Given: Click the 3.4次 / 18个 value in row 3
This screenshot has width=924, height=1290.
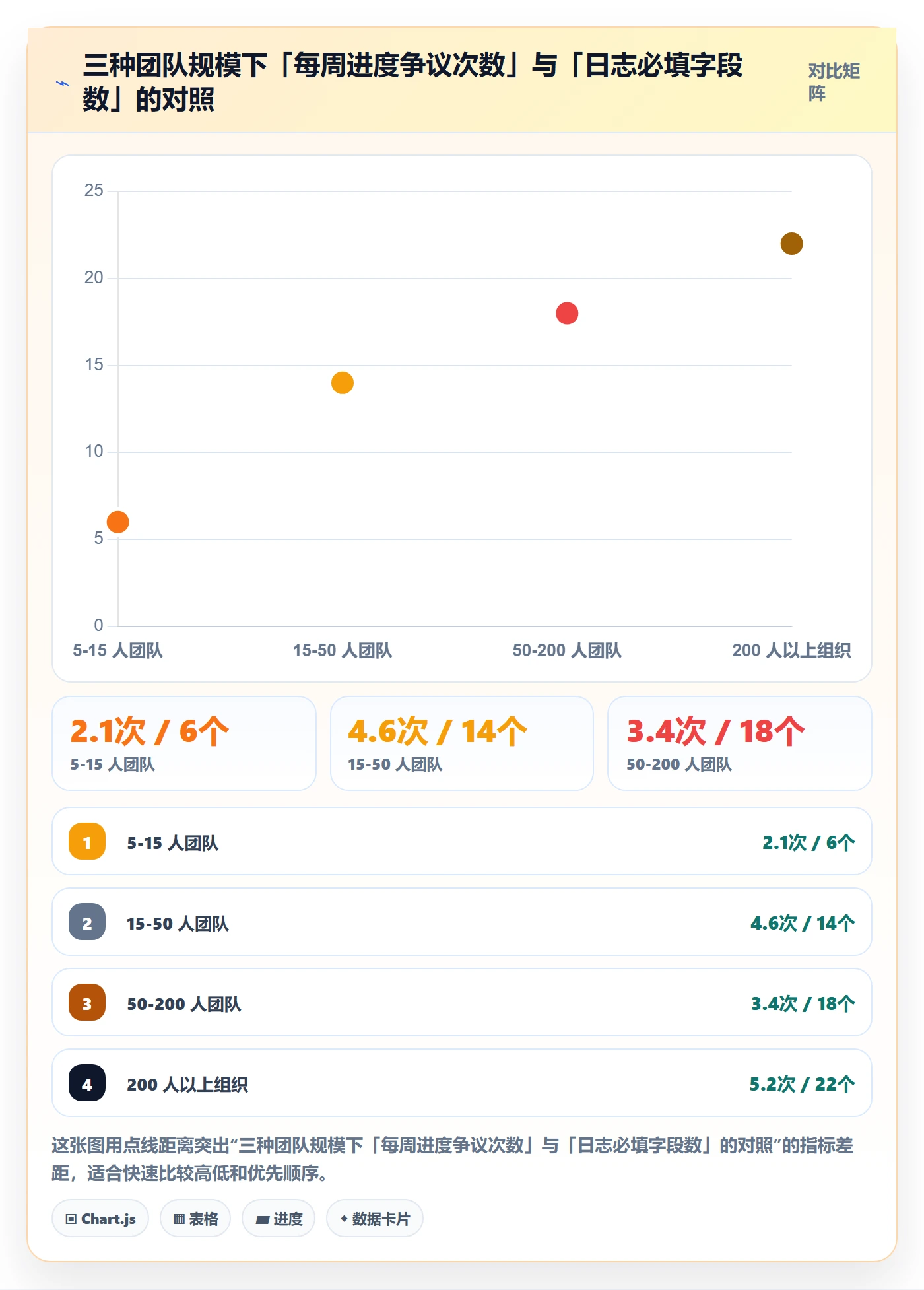Looking at the screenshot, I should pyautogui.click(x=803, y=1003).
